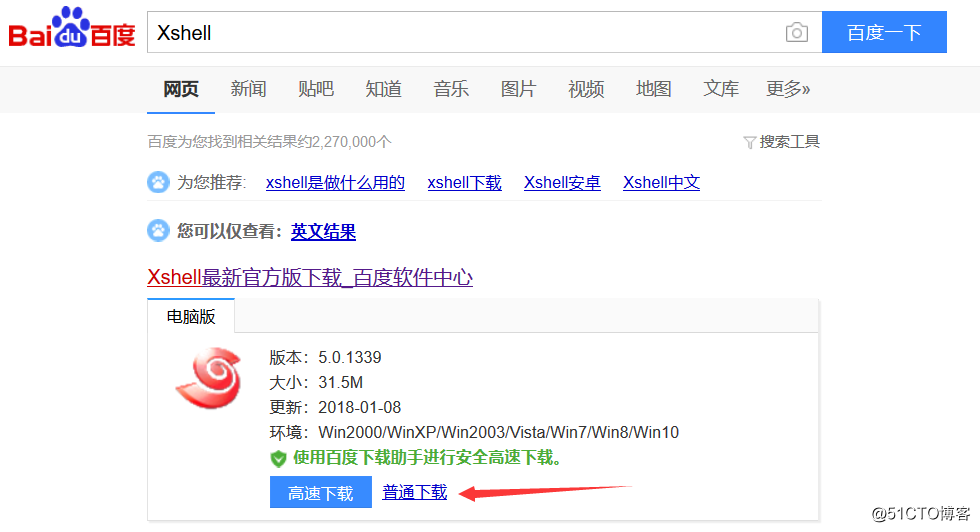Click the environment text Win2000/WinXP/Win2003
980x532 pixels.
point(411,433)
